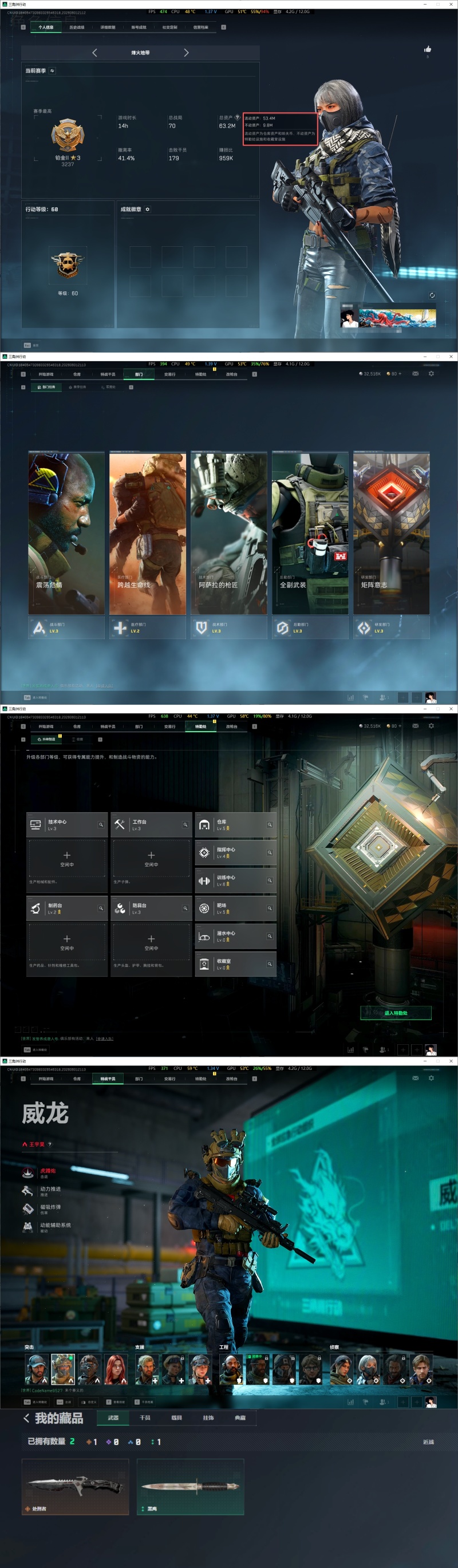458x1568 pixels.
Task: Select the 矩阵意志 card
Action: (x=391, y=533)
